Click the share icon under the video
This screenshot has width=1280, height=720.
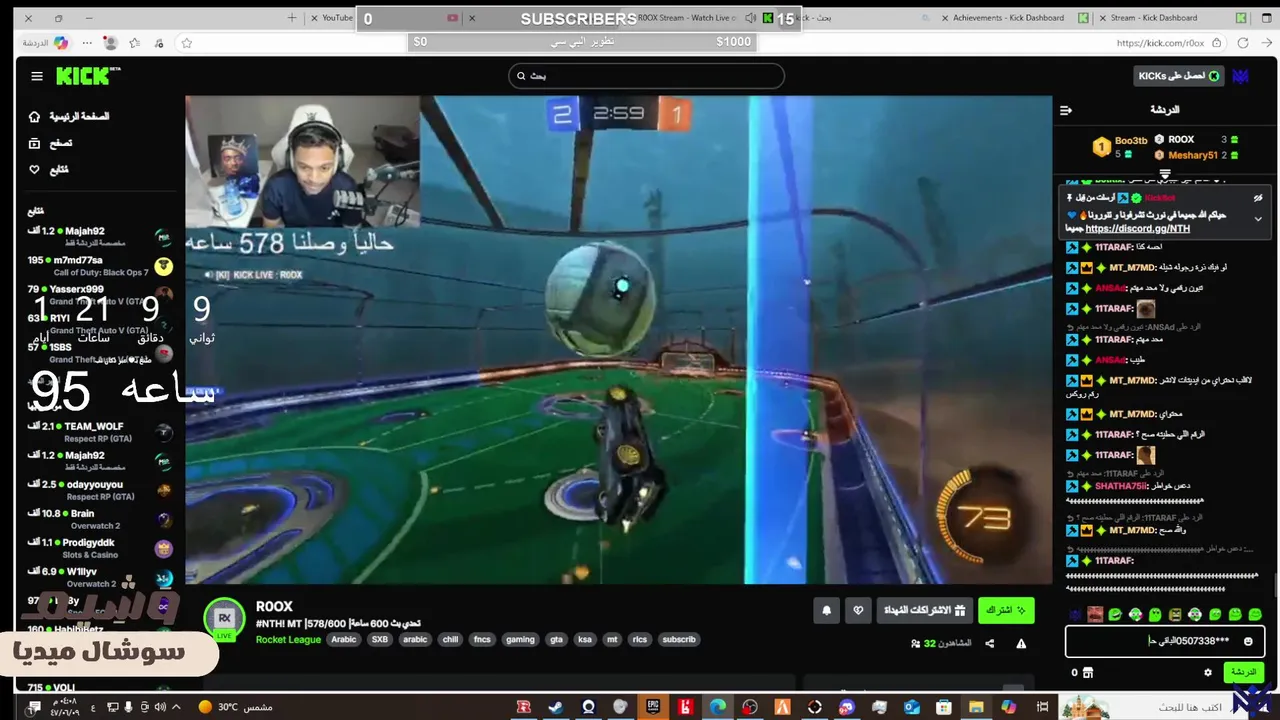tap(990, 643)
